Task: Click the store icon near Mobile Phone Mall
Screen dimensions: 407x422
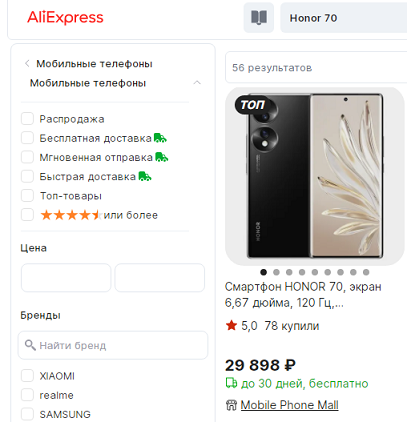Action: click(x=231, y=405)
